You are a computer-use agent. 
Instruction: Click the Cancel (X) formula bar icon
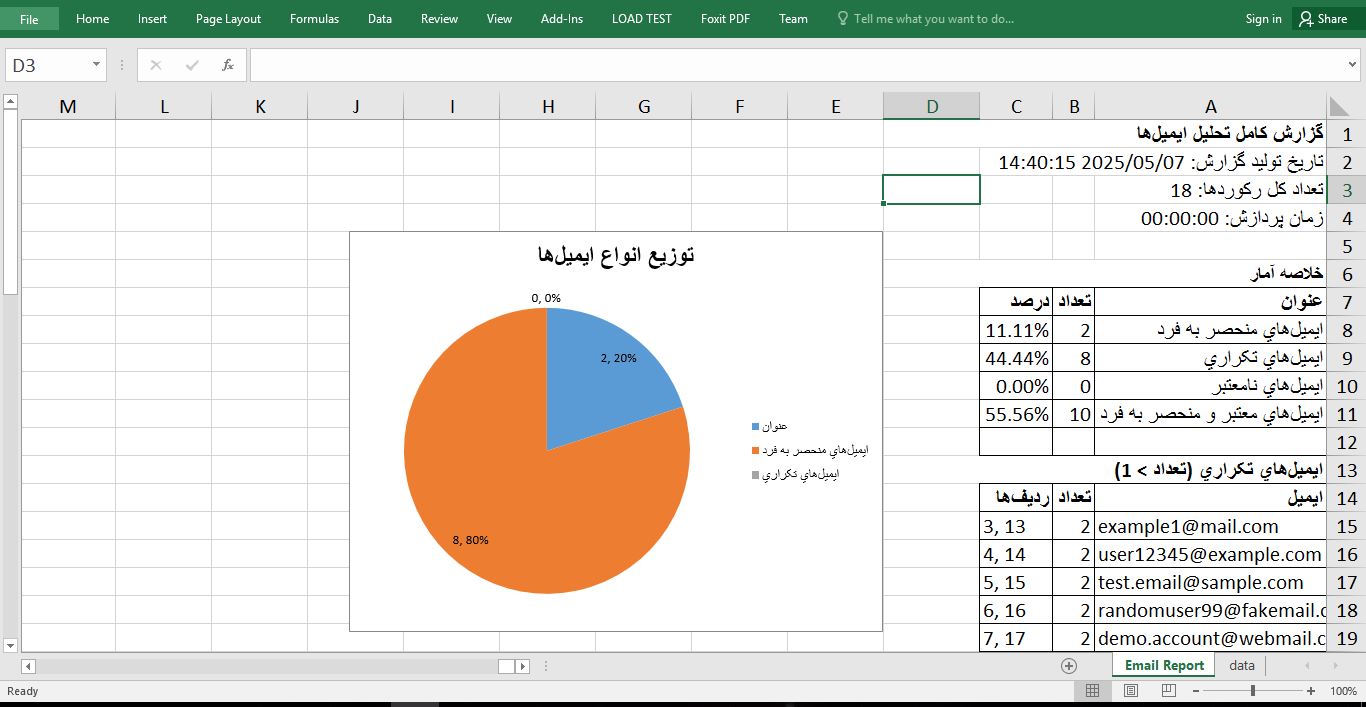pyautogui.click(x=155, y=65)
